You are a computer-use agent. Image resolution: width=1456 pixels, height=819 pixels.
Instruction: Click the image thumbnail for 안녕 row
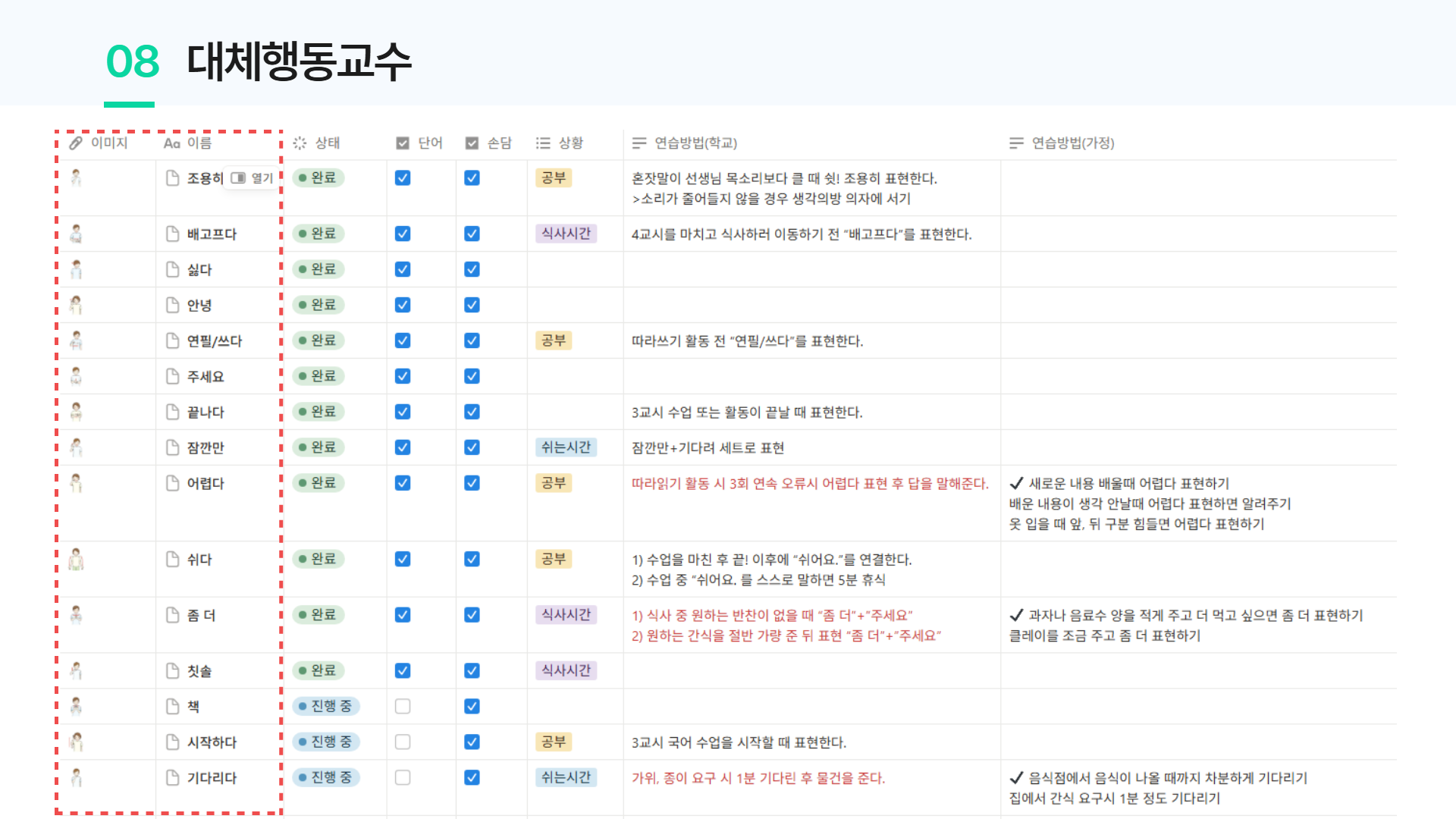[x=76, y=305]
